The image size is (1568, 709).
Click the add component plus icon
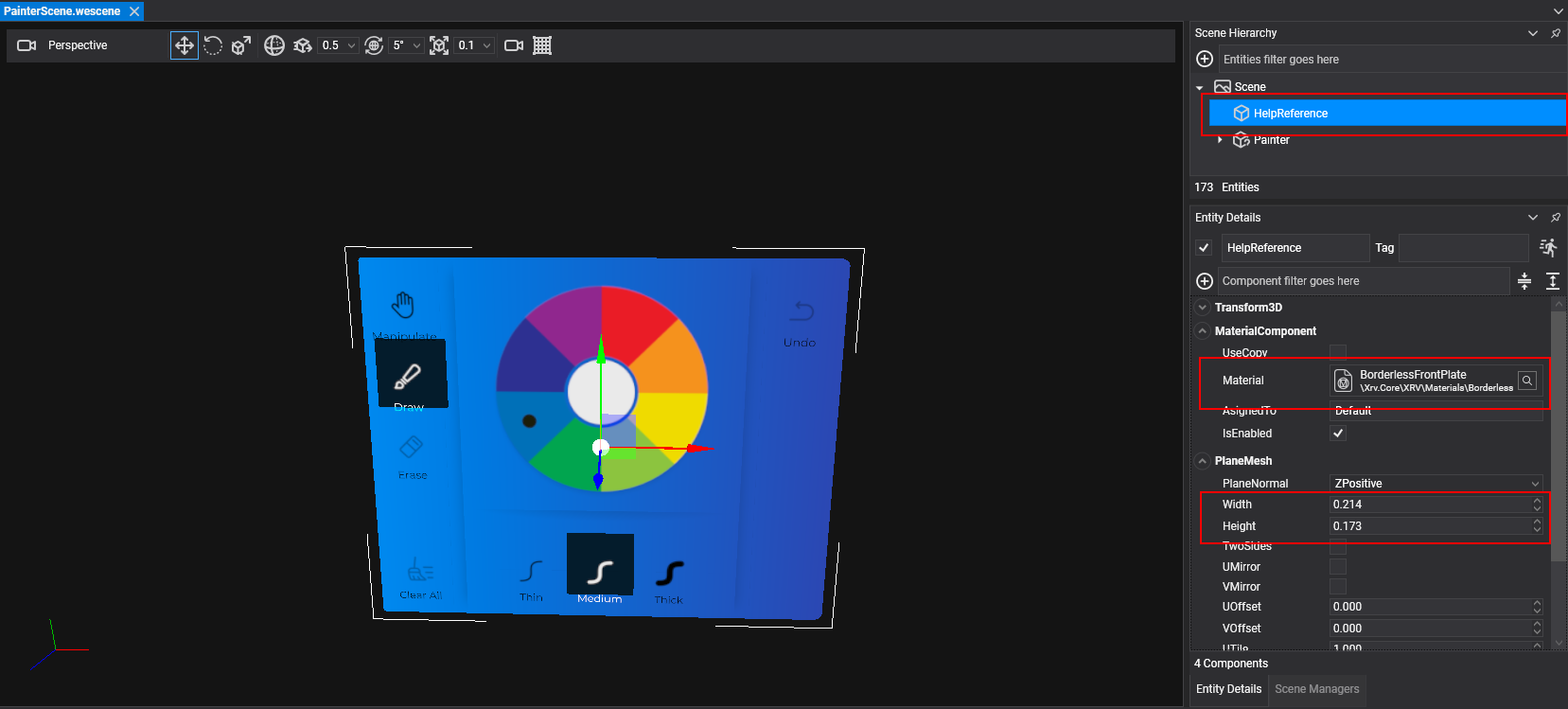pyautogui.click(x=1205, y=281)
